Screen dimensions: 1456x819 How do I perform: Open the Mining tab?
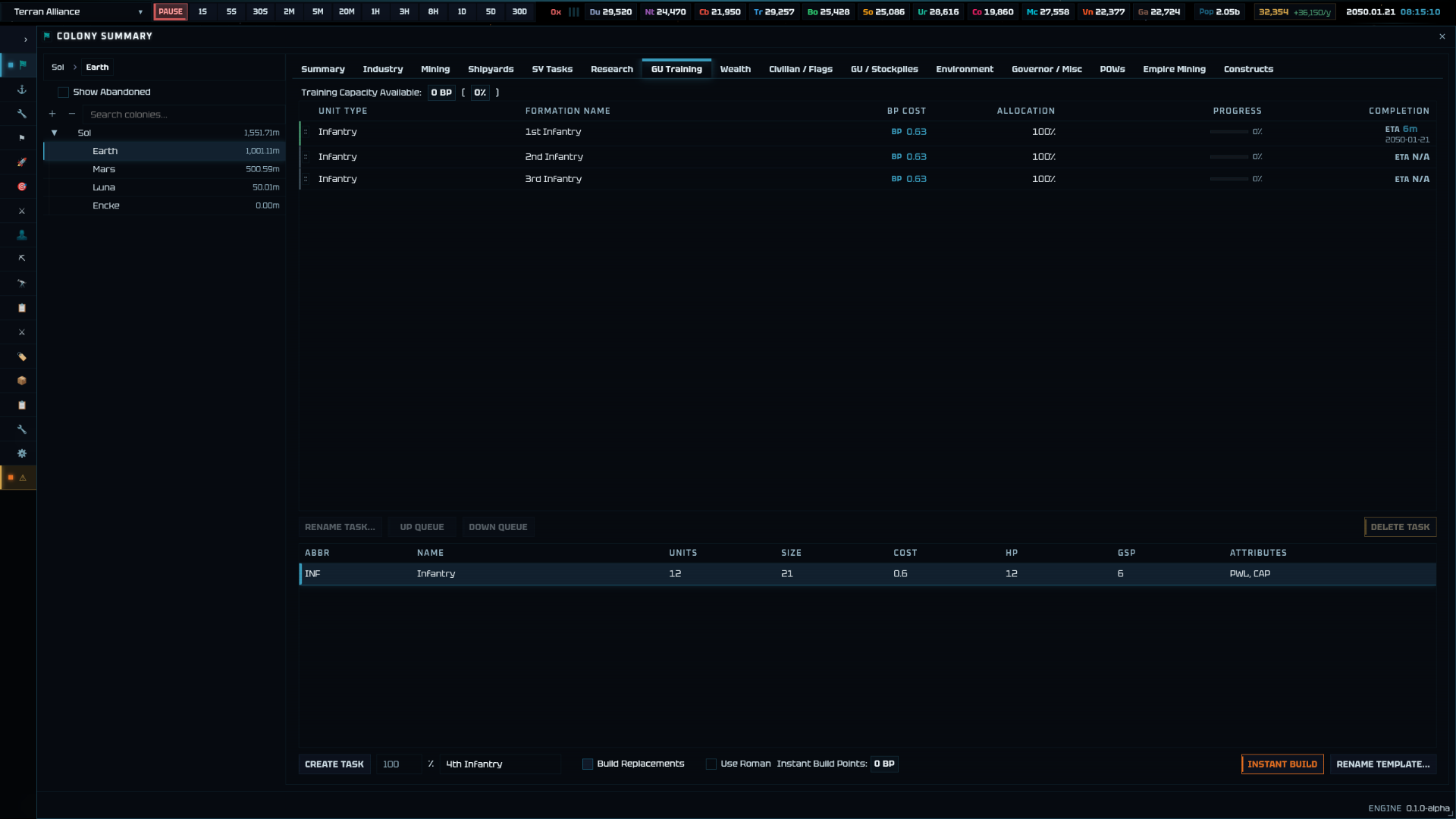pos(435,69)
